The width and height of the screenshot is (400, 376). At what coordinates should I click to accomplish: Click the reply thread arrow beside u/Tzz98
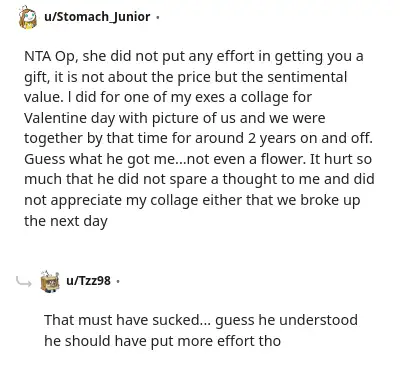tap(24, 282)
